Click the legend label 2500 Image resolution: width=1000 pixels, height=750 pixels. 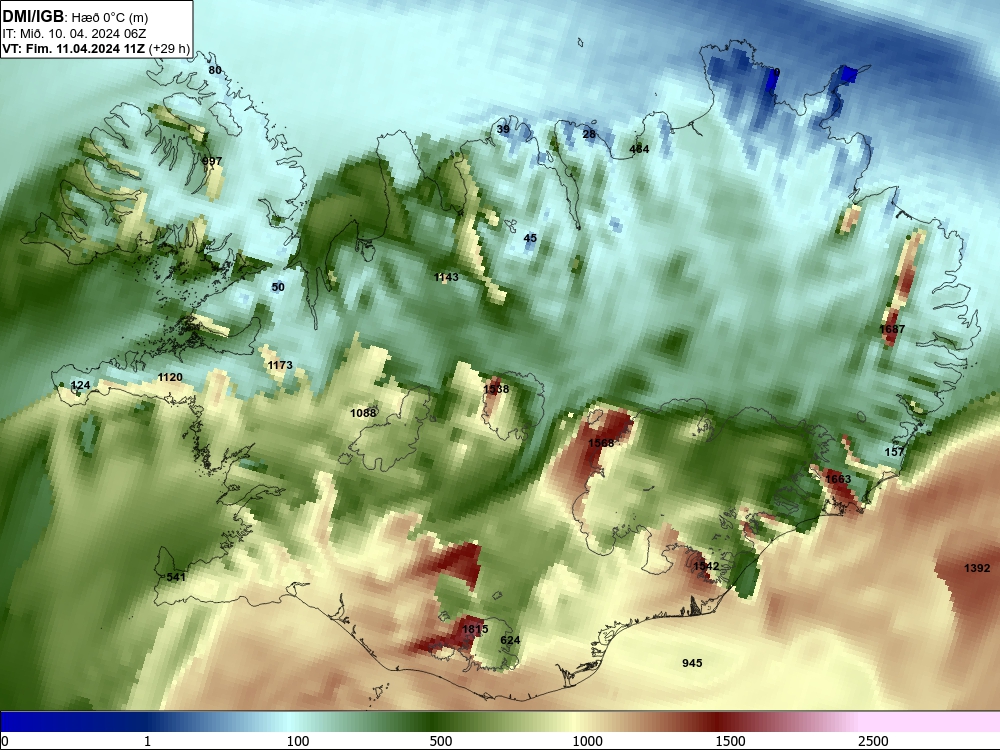pyautogui.click(x=873, y=741)
